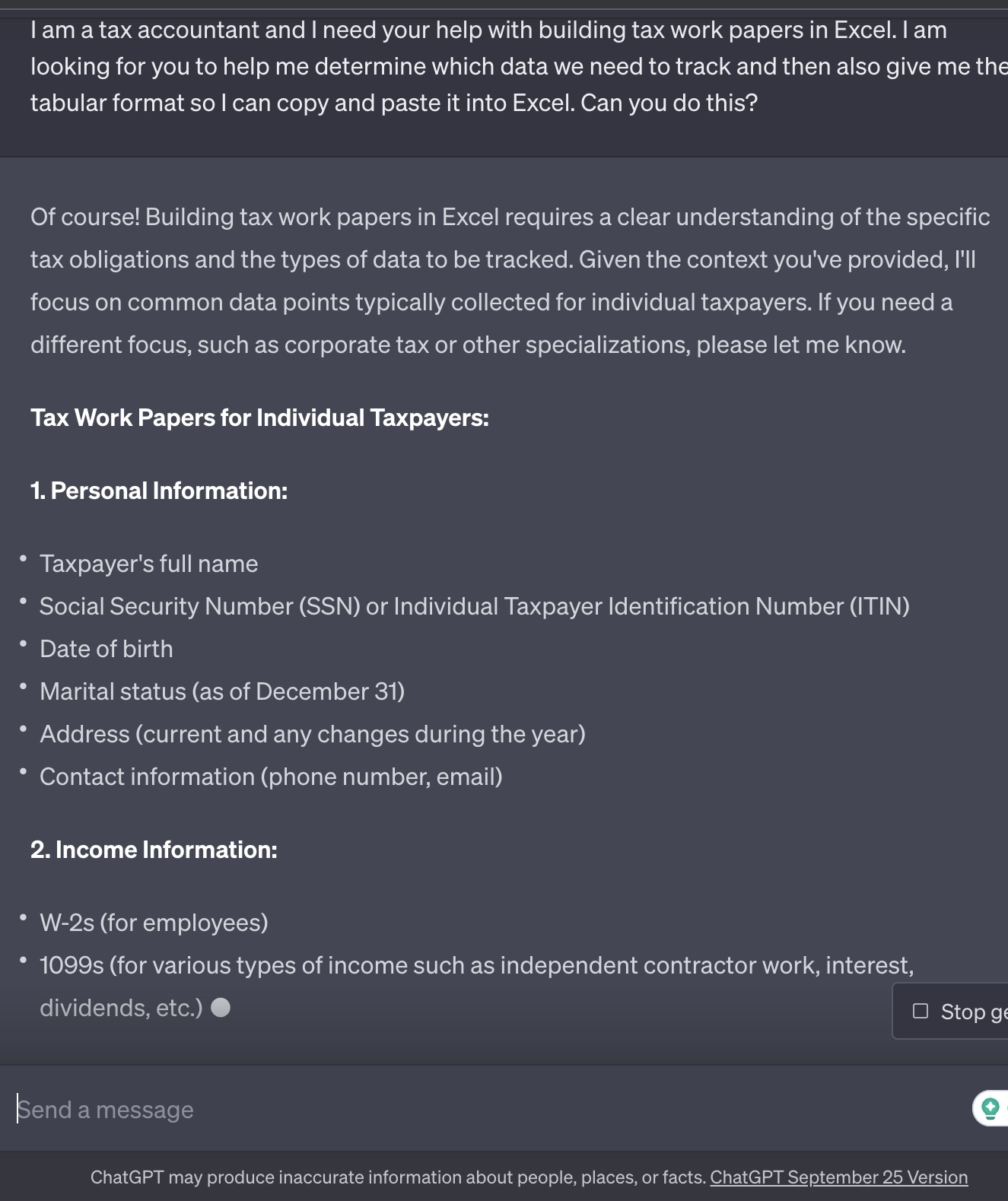This screenshot has width=1008, height=1201.
Task: Click the Tax Work Papers heading
Action: (259, 418)
